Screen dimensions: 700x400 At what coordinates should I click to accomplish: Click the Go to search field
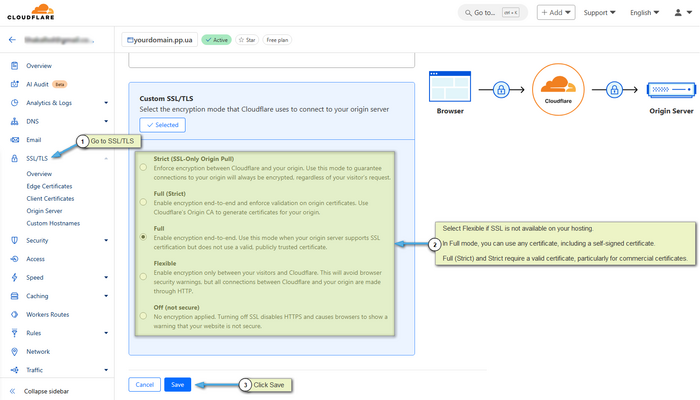[493, 12]
